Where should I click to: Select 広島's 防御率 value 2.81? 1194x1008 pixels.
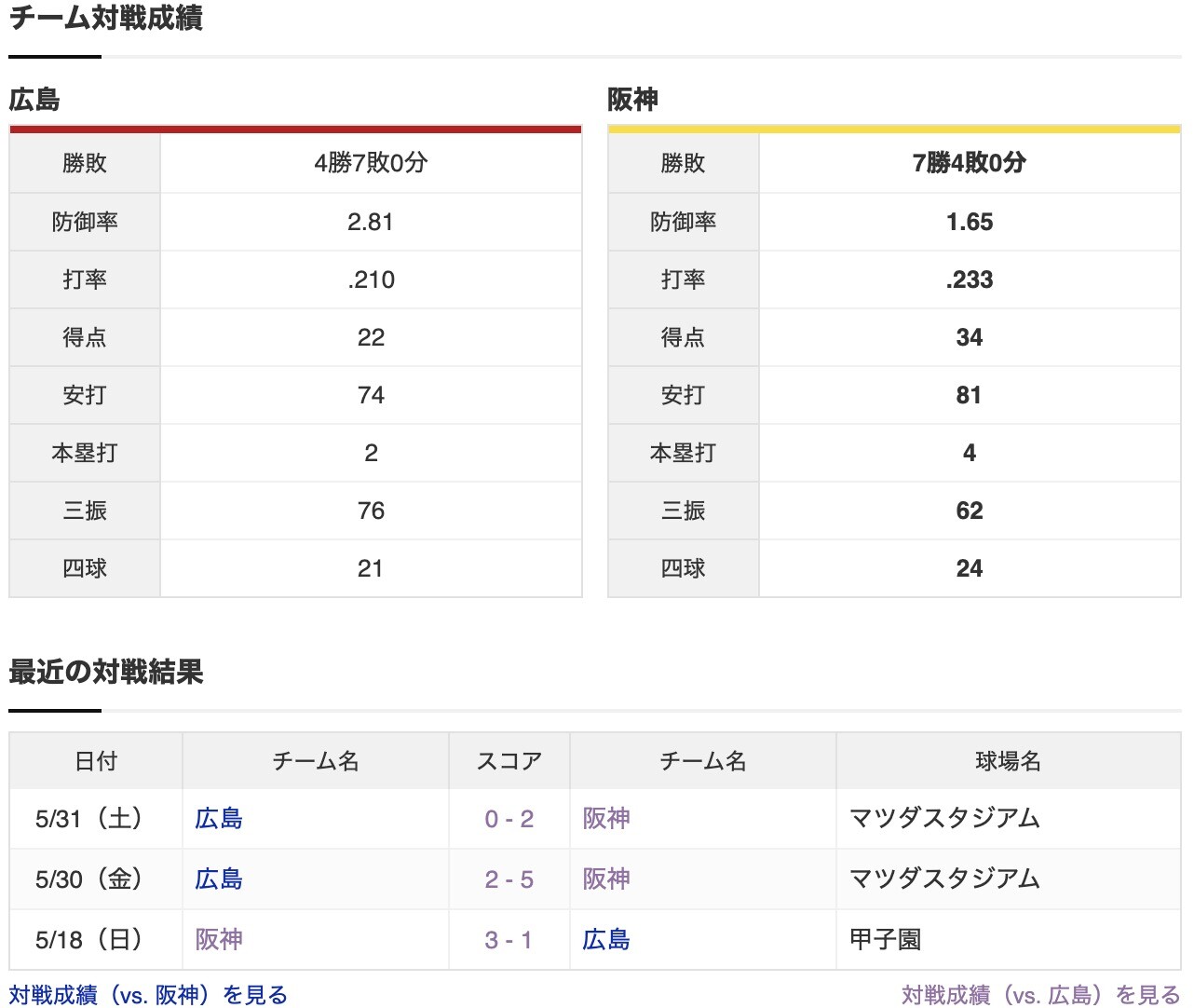coord(371,222)
